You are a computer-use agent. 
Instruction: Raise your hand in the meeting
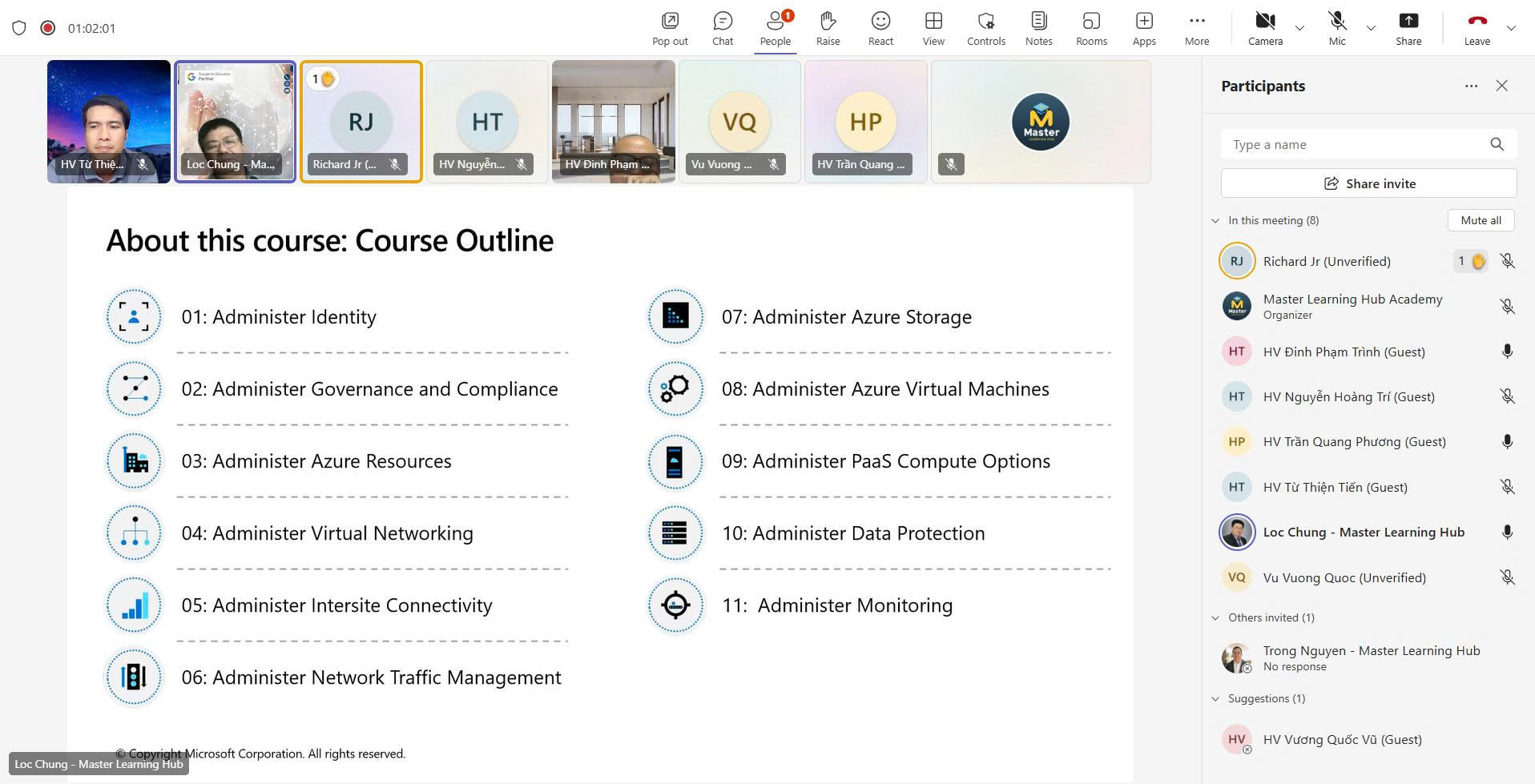(x=828, y=28)
